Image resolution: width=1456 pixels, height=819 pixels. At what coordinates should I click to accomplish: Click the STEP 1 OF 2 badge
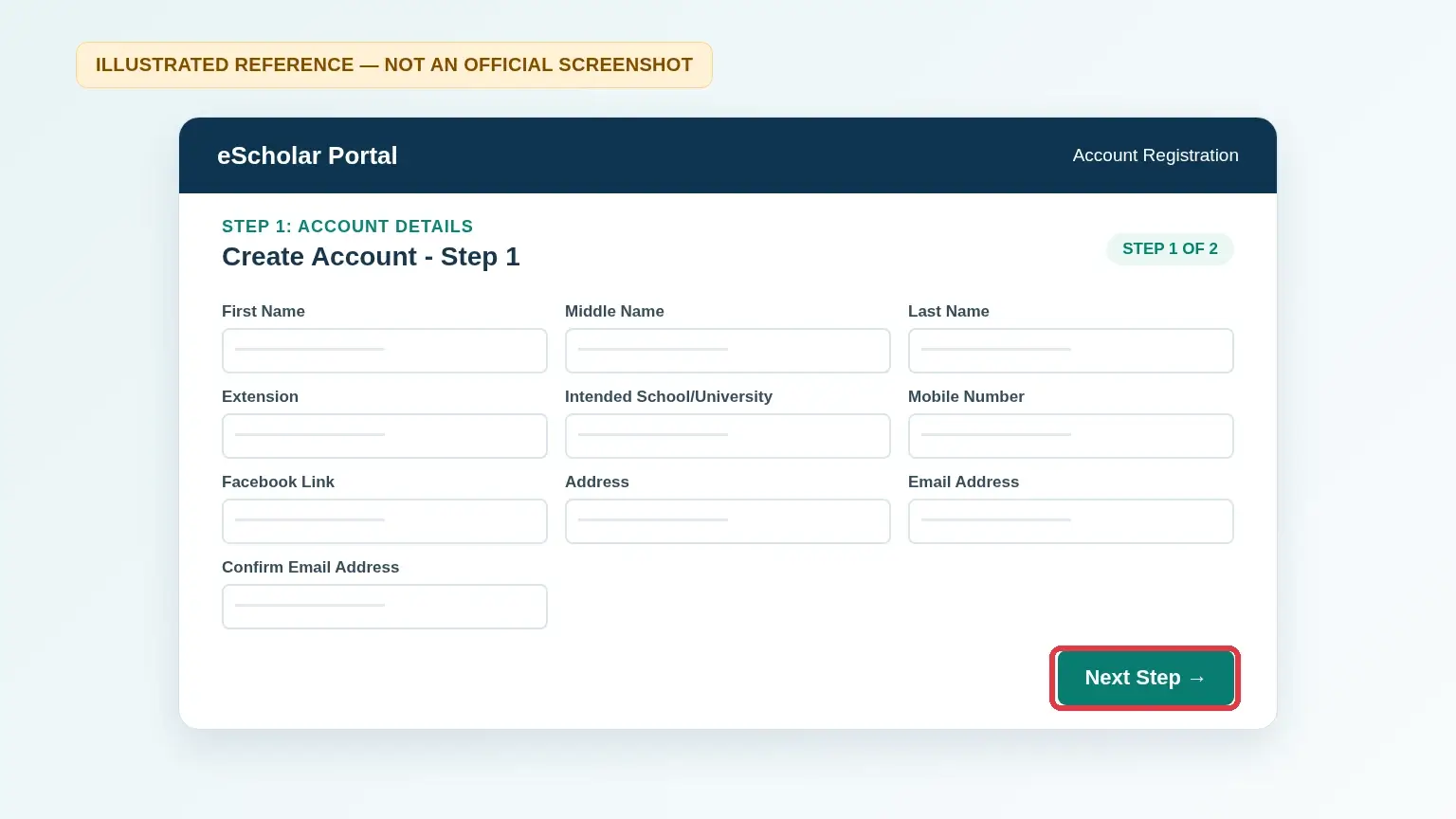tap(1170, 248)
